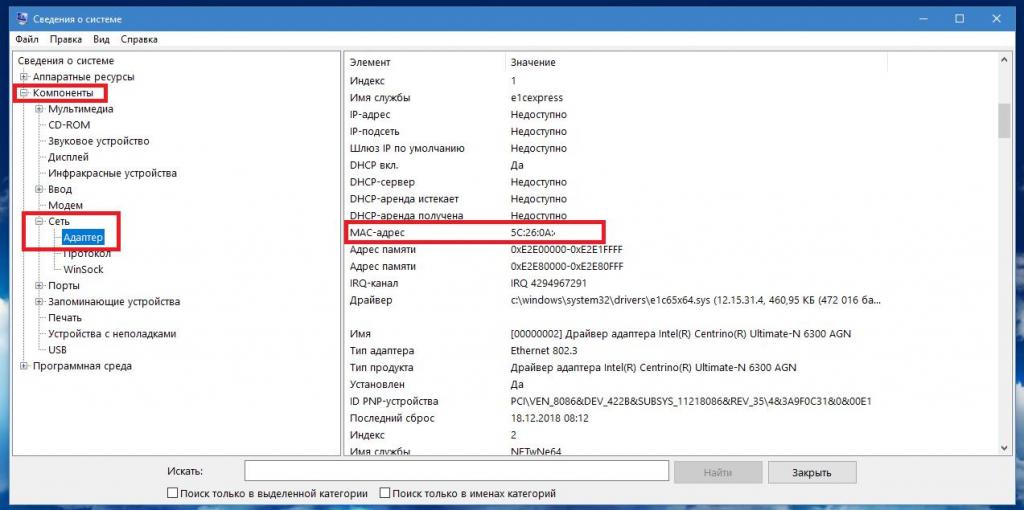Image resolution: width=1024 pixels, height=510 pixels.
Task: Select the Тип адаптера Ethernet 802.3 row
Action: (614, 351)
